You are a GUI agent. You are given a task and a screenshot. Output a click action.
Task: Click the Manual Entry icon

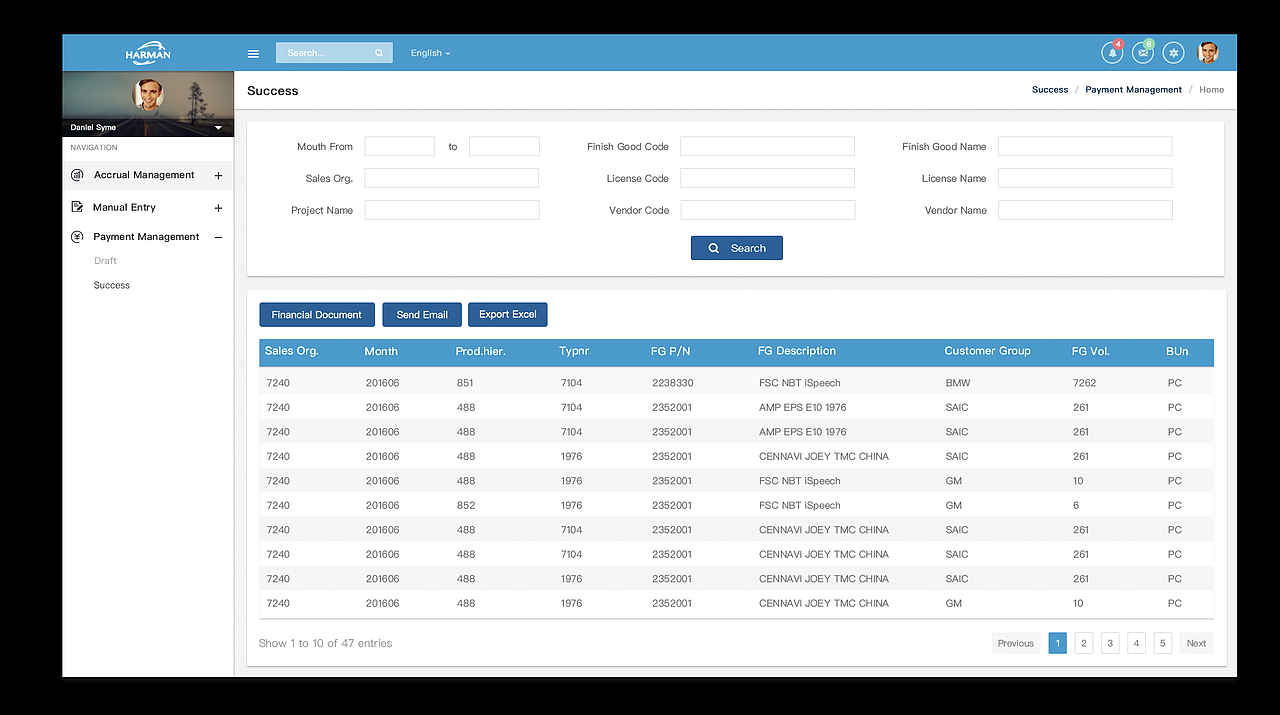point(77,207)
